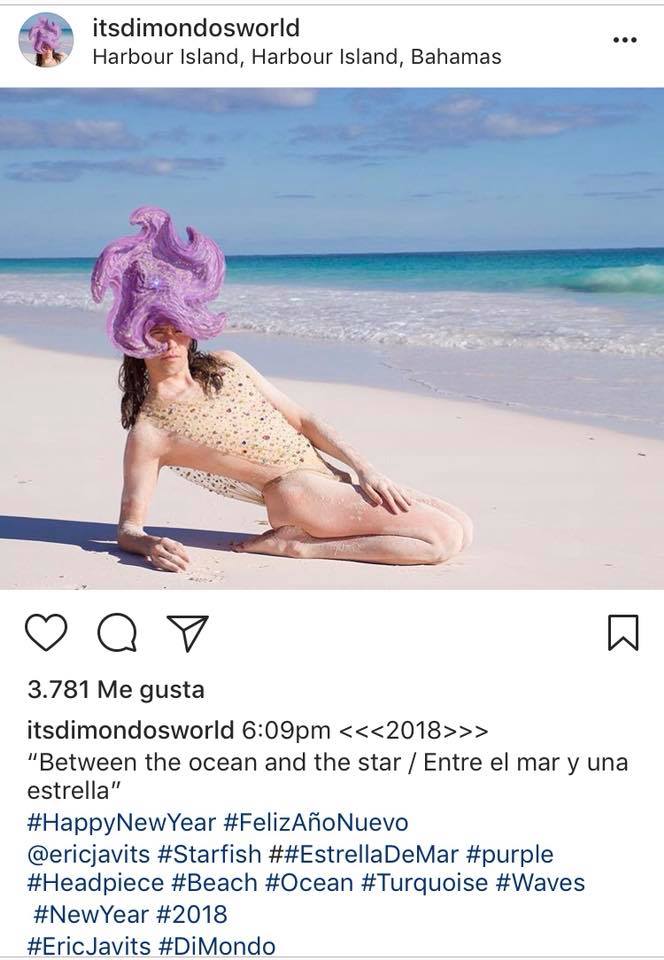The width and height of the screenshot is (664, 960).
Task: Open itsdimondosworld username in header
Action: [196, 28]
